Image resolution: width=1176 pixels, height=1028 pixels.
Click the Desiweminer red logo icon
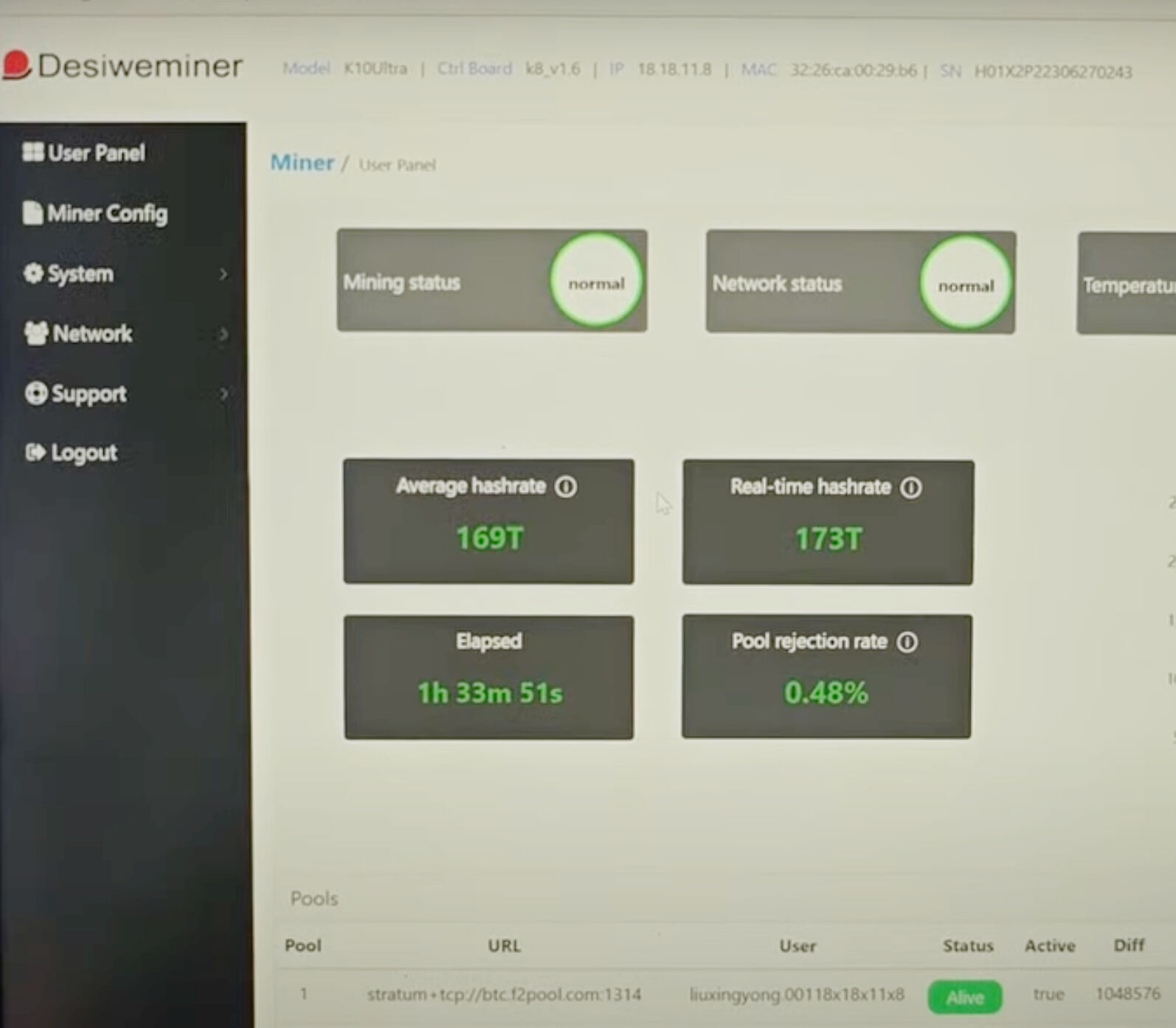pyautogui.click(x=16, y=64)
